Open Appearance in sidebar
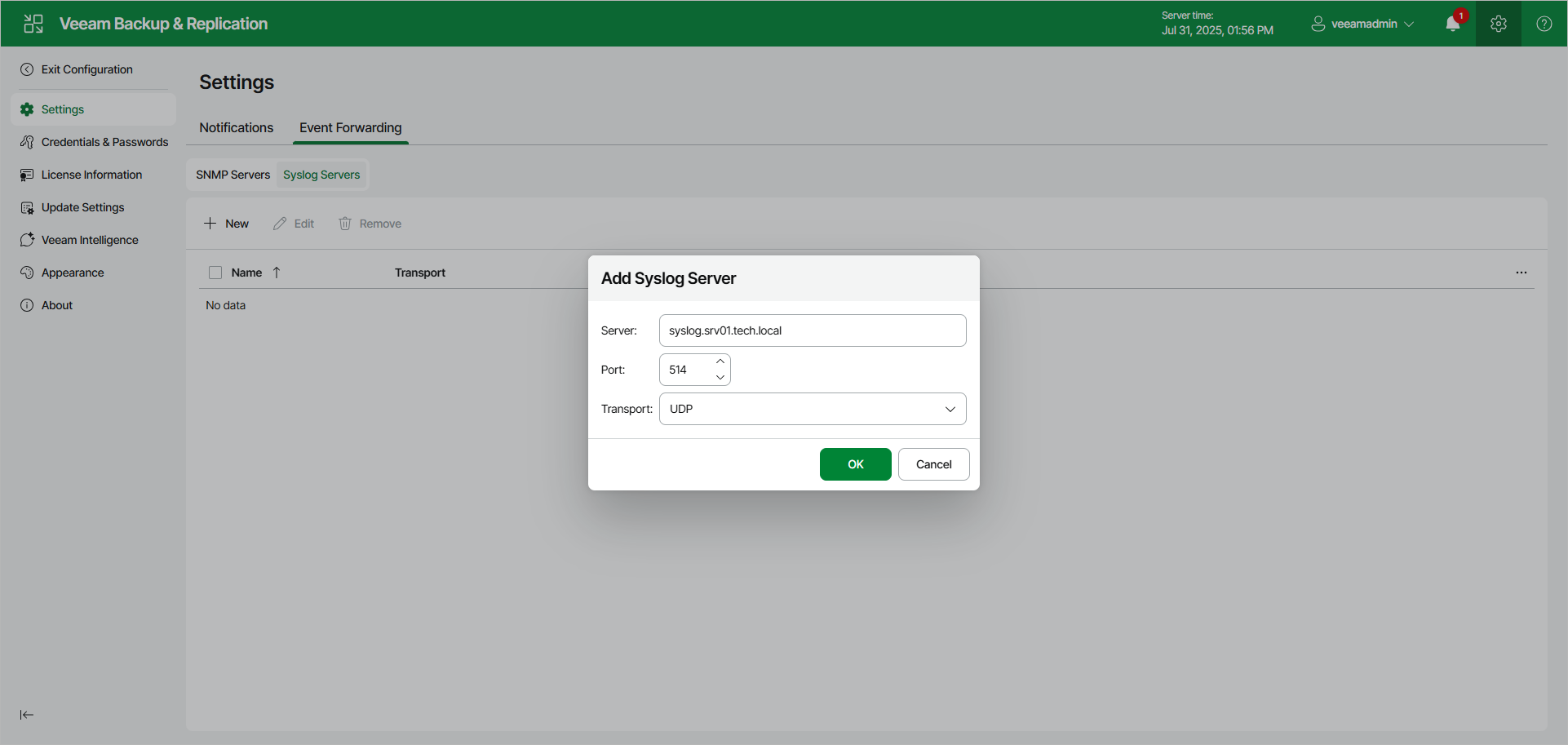This screenshot has width=1568, height=745. pyautogui.click(x=93, y=273)
